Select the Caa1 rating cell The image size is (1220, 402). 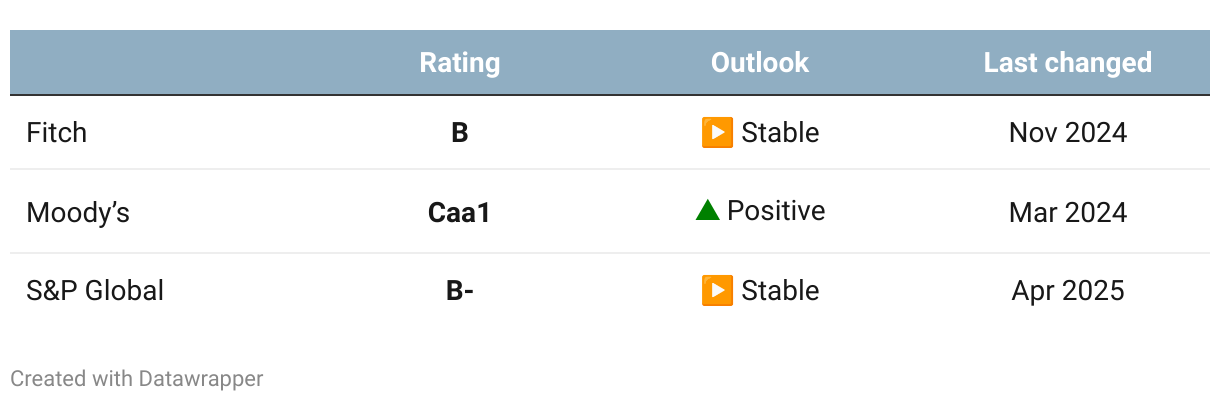click(460, 212)
